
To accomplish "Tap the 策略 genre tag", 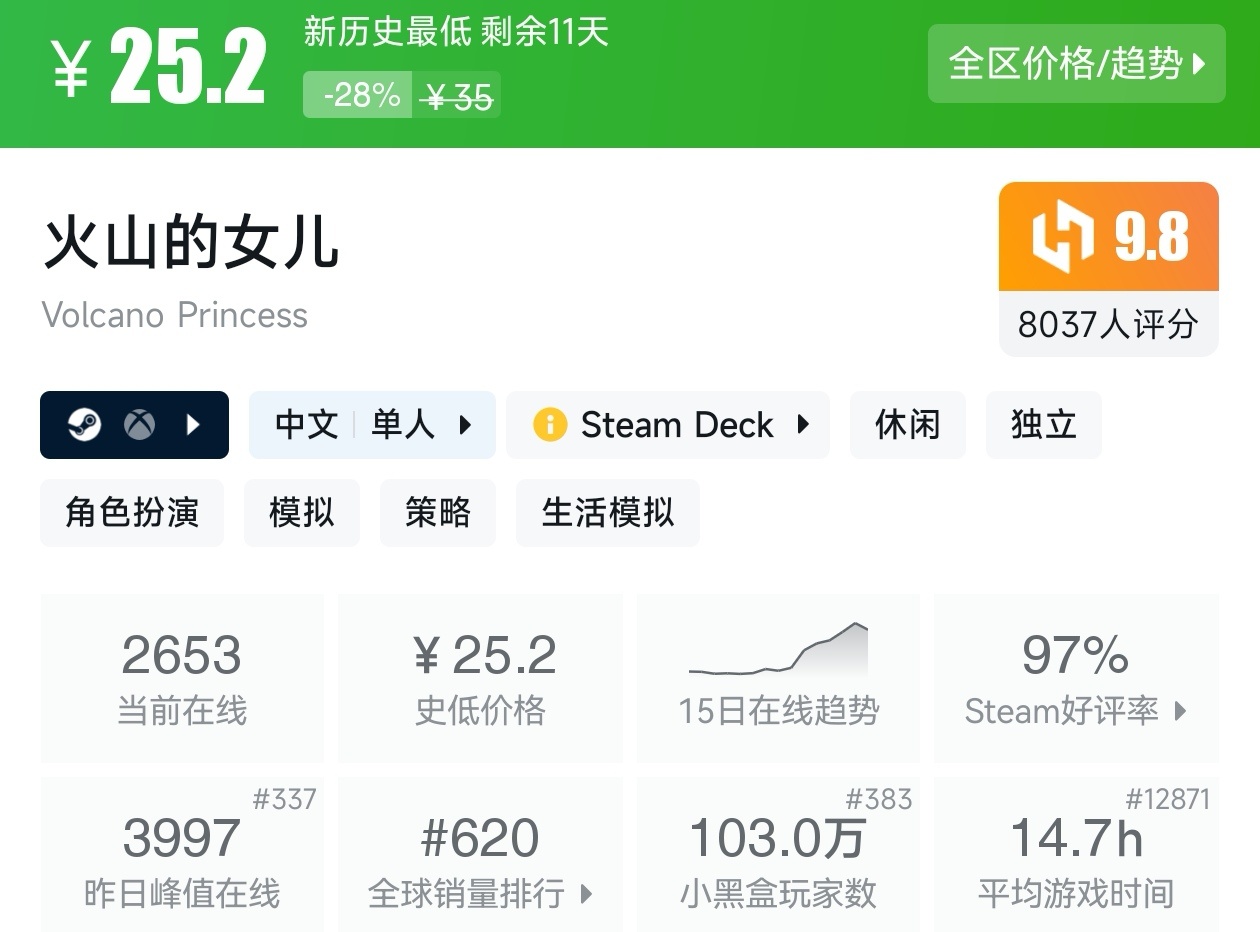I will click(437, 513).
